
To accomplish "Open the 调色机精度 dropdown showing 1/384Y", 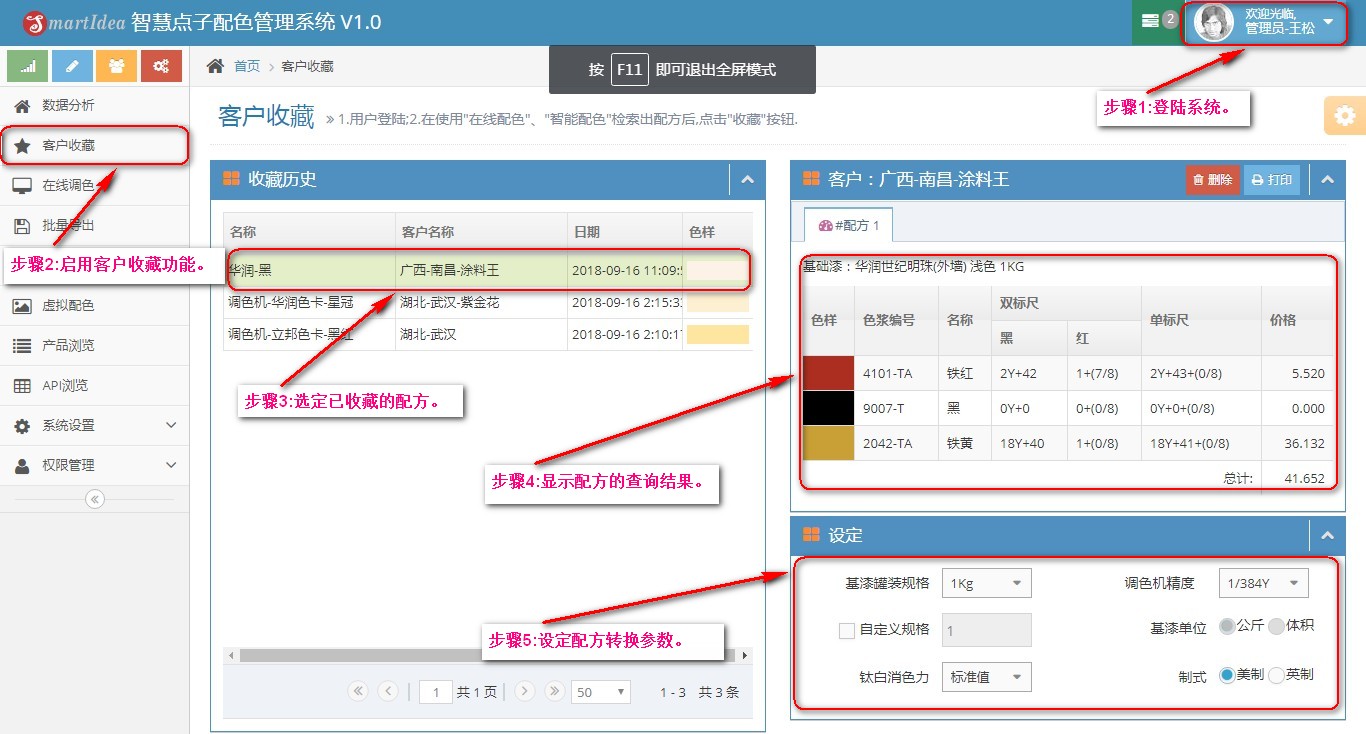I will [x=1263, y=583].
